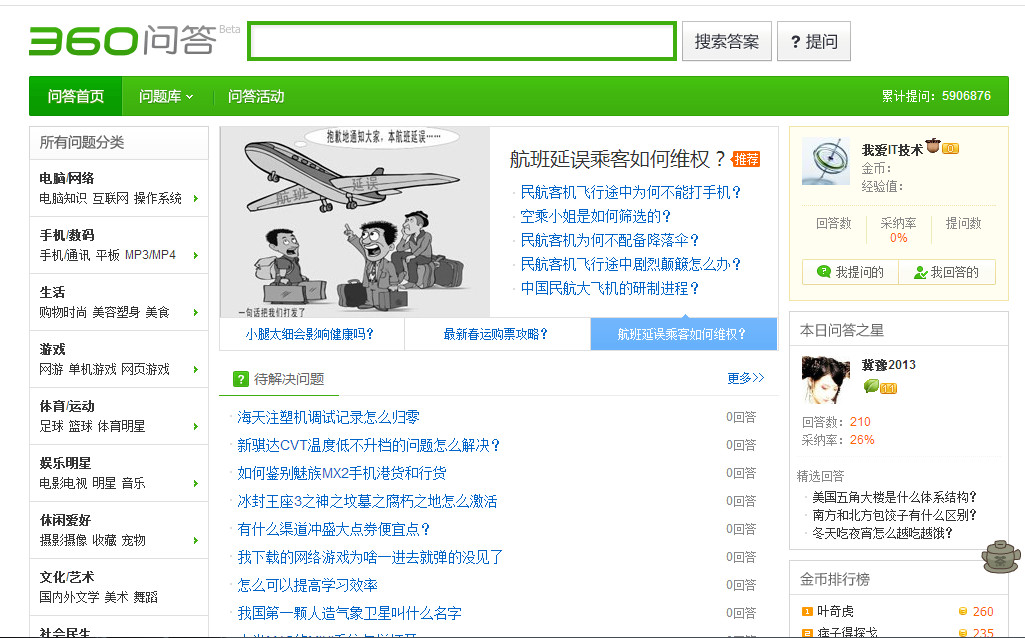Open the headline 航班延误乘客如何维权？
Viewport: 1025px width, 638px height.
pos(617,159)
